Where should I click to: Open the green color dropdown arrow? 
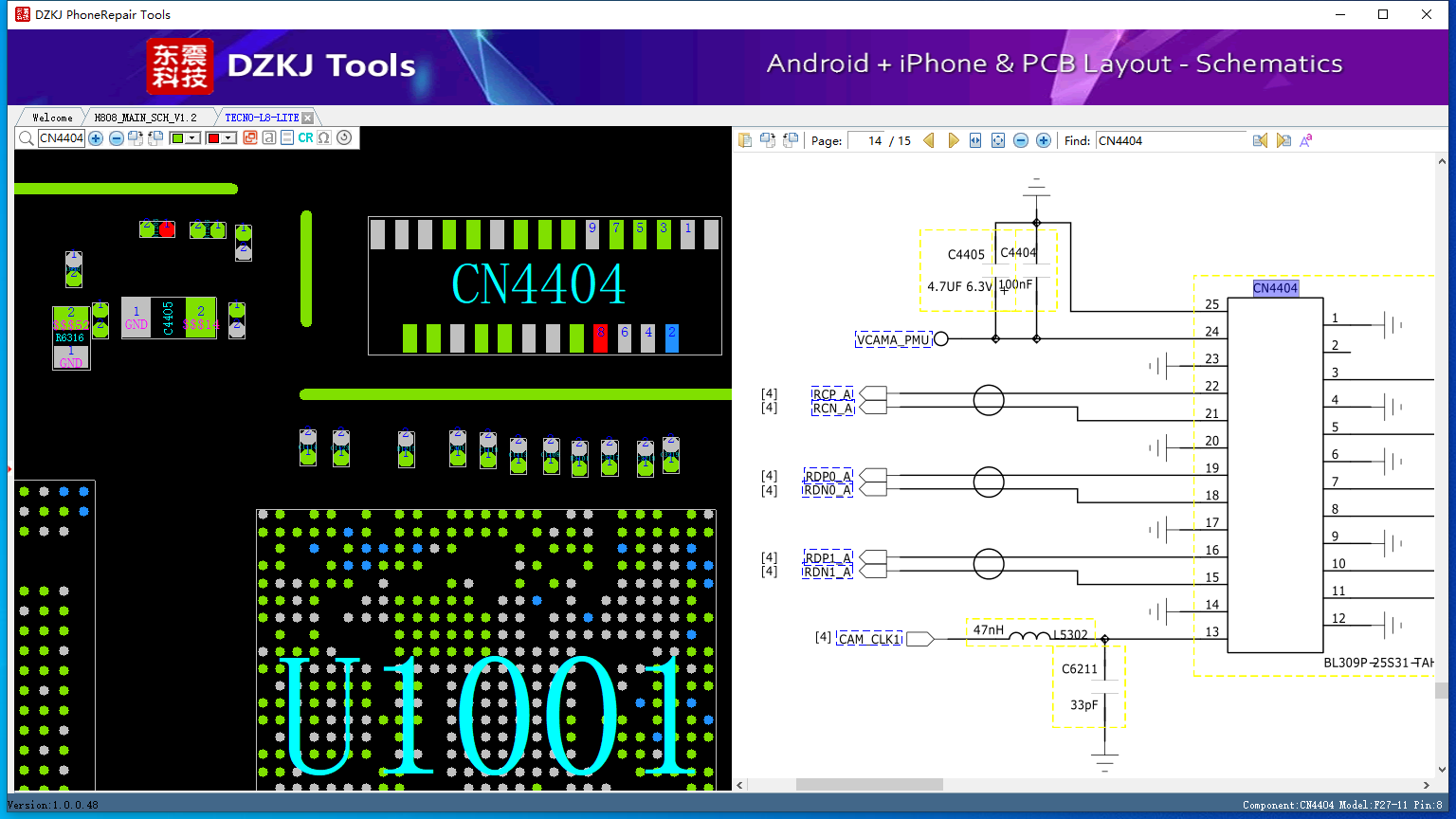(193, 138)
